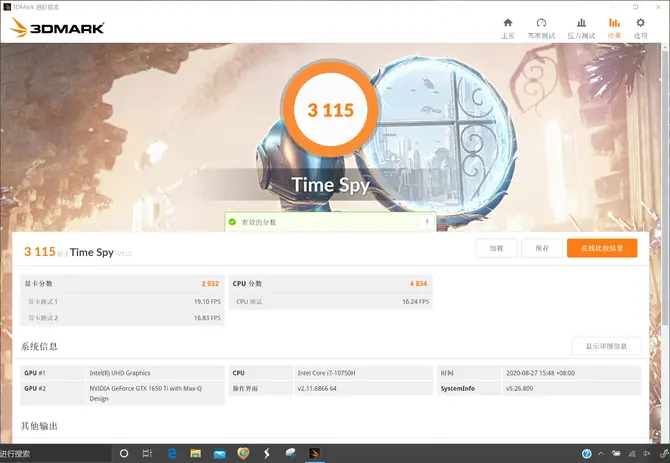
Task: Click the v2.11.6866 64 version text
Action: [x=317, y=388]
